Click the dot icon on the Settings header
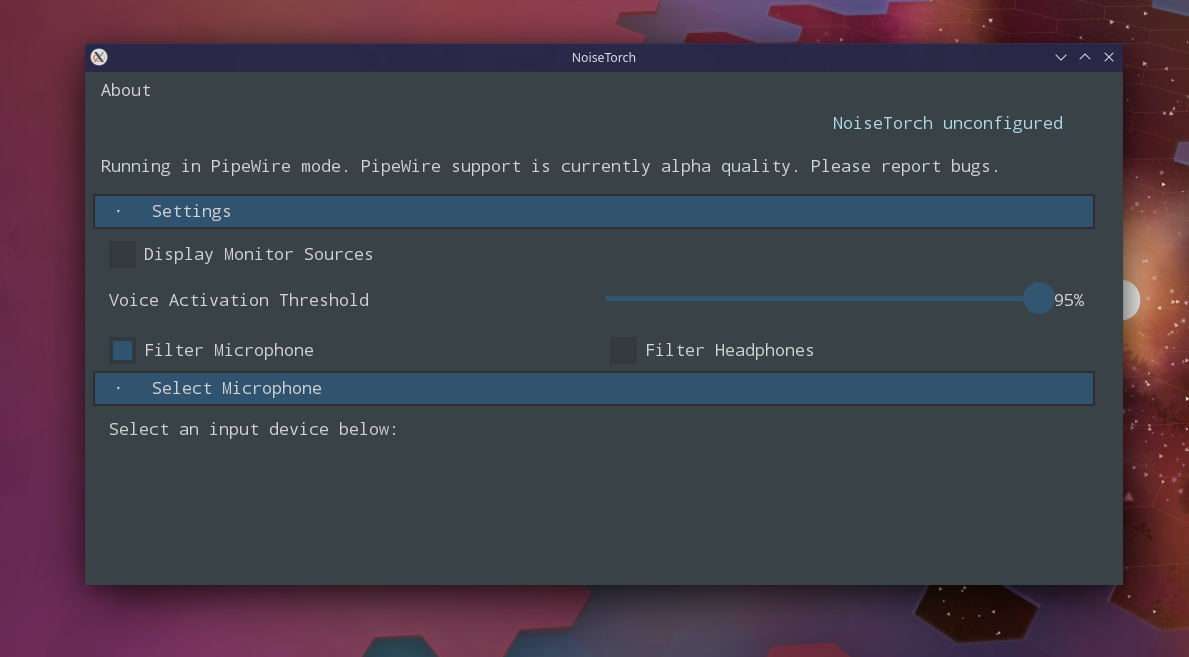1189x657 pixels. click(118, 211)
